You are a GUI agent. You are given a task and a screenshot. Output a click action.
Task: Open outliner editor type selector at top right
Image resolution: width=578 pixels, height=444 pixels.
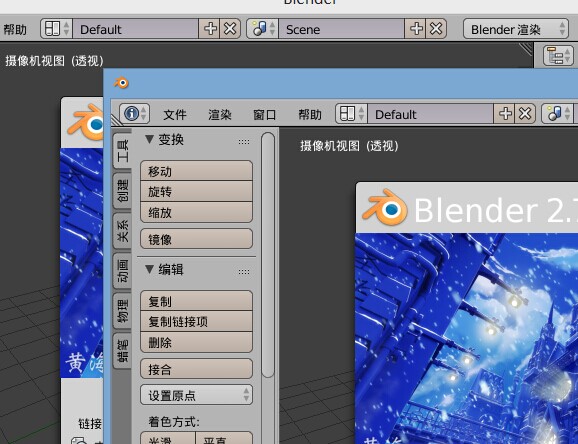click(559, 56)
